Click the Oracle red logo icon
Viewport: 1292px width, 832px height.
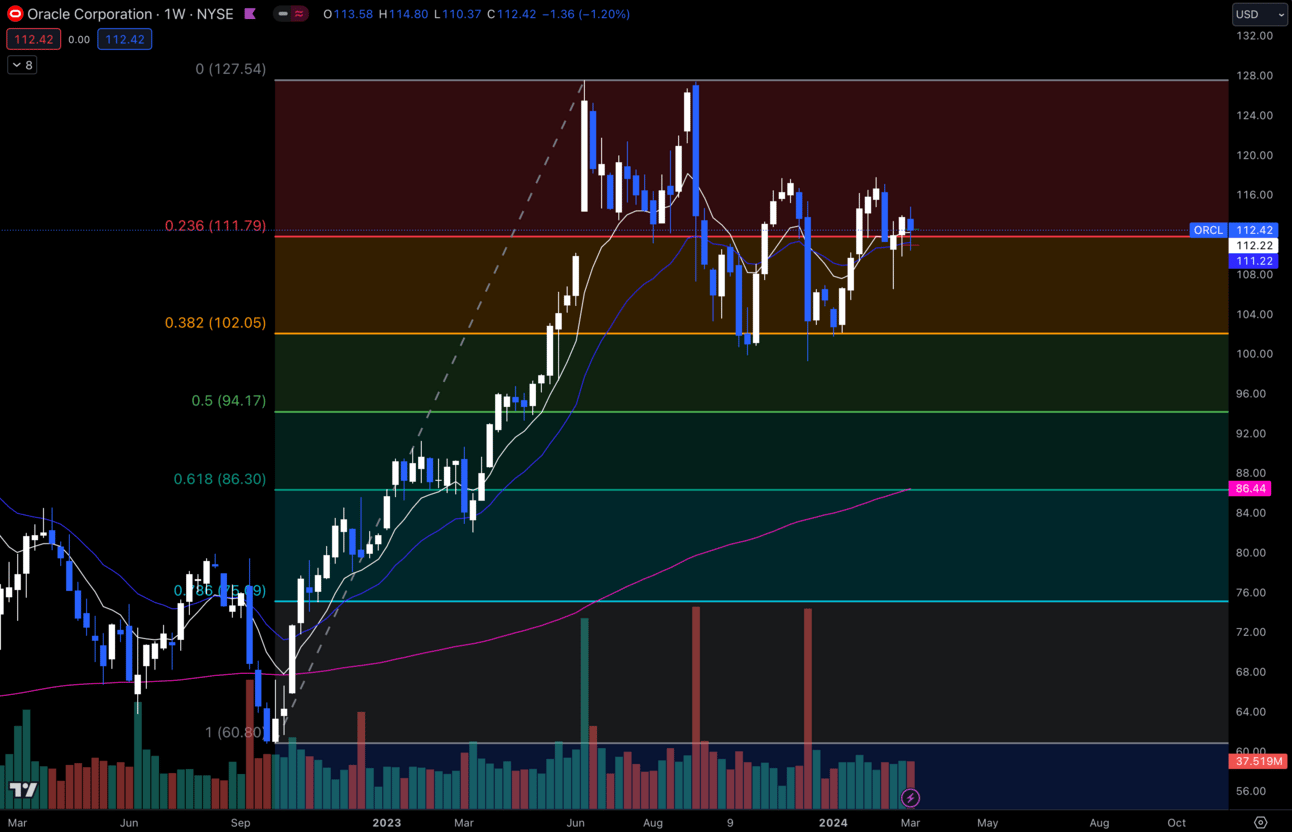tap(15, 14)
